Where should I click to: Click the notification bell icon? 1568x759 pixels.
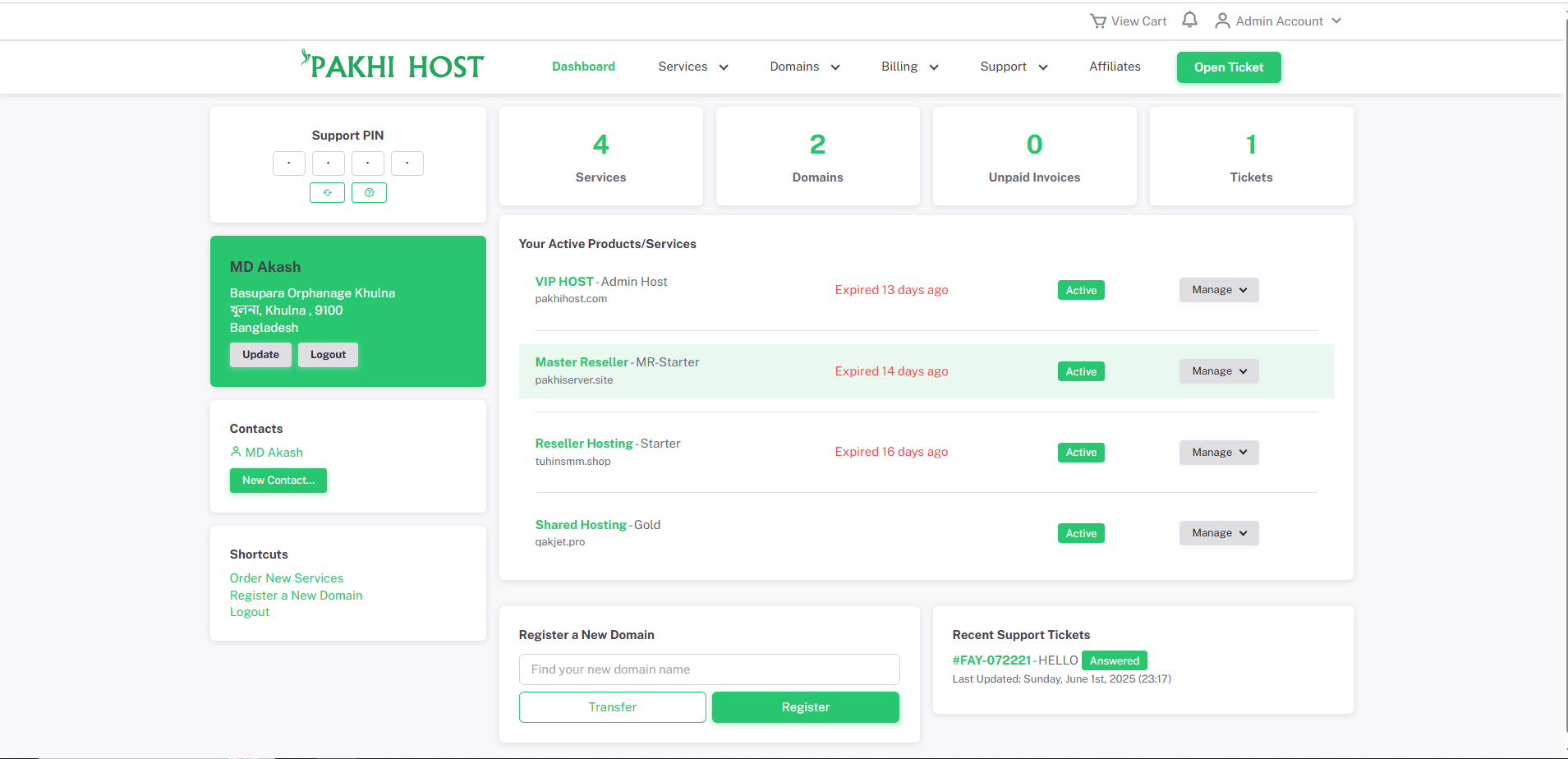pyautogui.click(x=1189, y=20)
